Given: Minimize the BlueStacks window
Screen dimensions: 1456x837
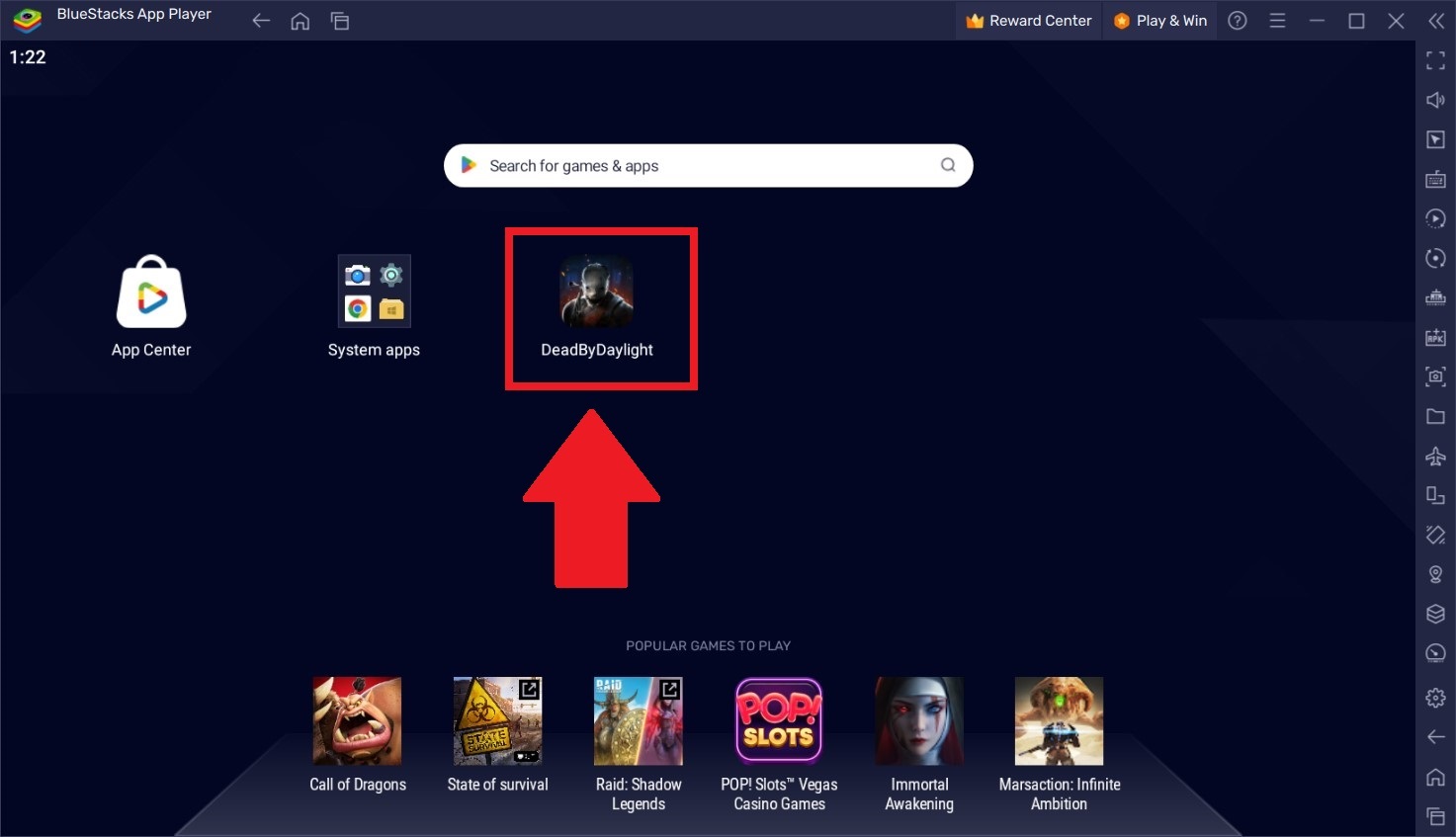Looking at the screenshot, I should (1317, 21).
